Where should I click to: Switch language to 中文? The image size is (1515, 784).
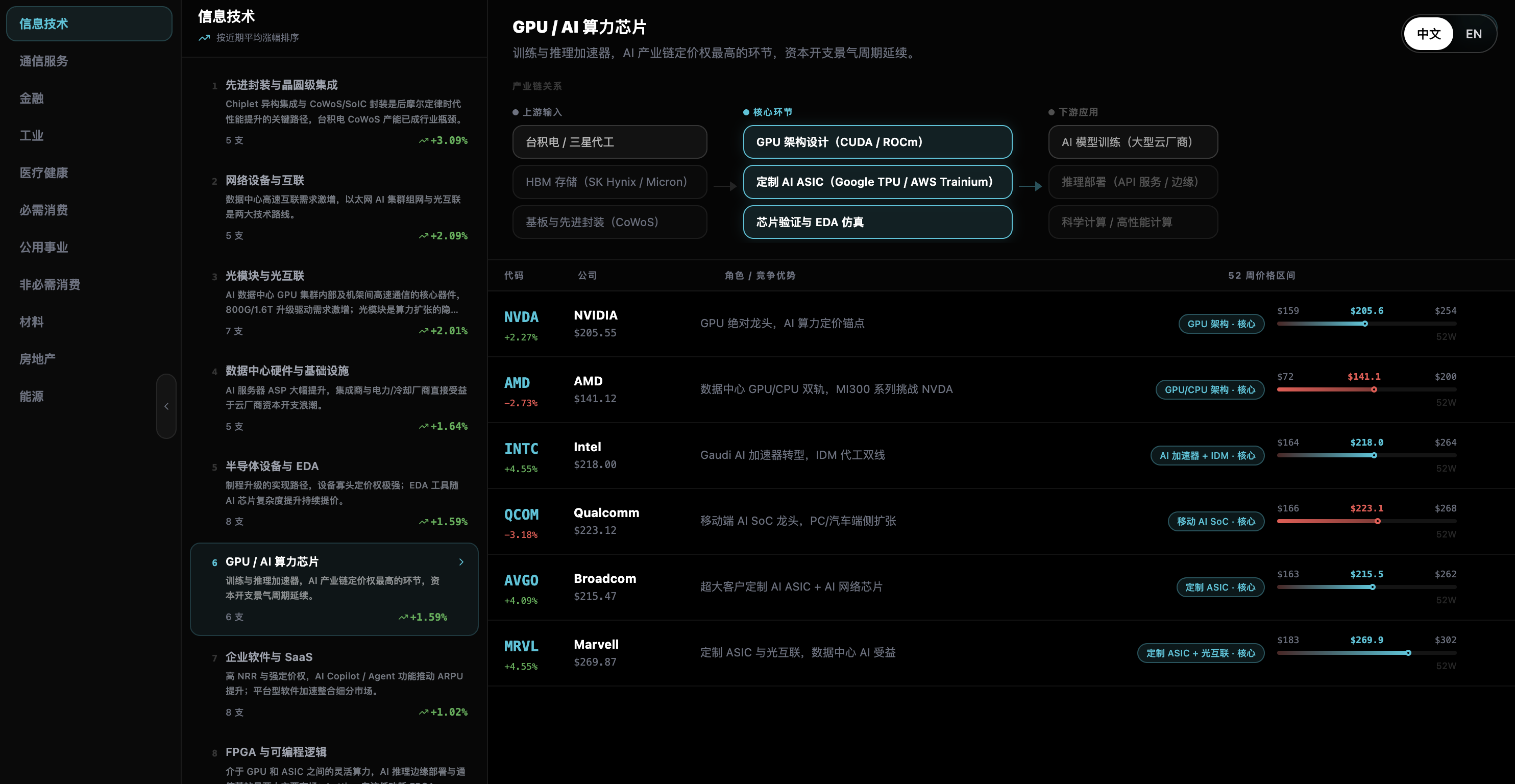coord(1428,34)
